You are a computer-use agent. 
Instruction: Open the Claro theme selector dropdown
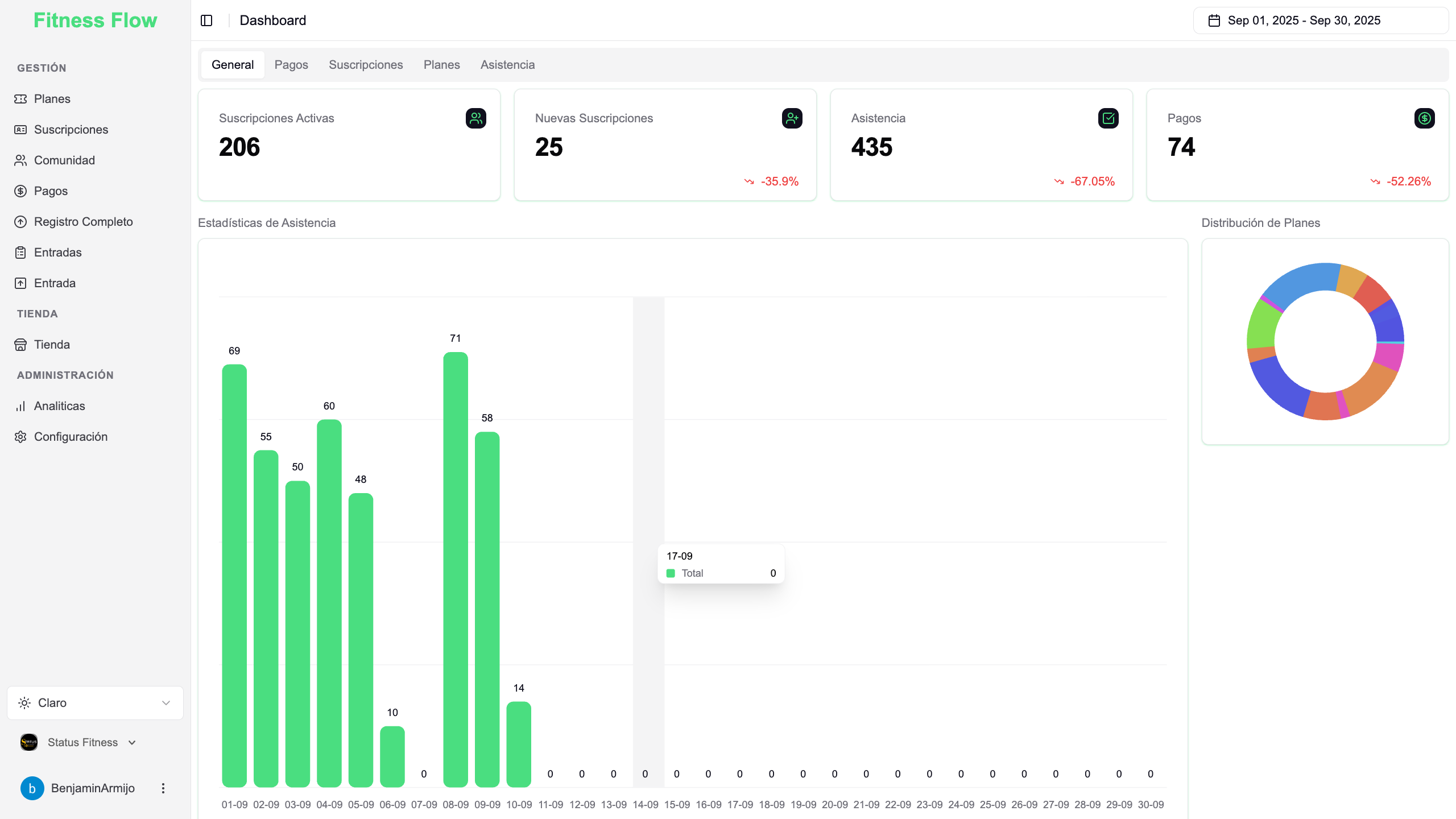pos(94,702)
